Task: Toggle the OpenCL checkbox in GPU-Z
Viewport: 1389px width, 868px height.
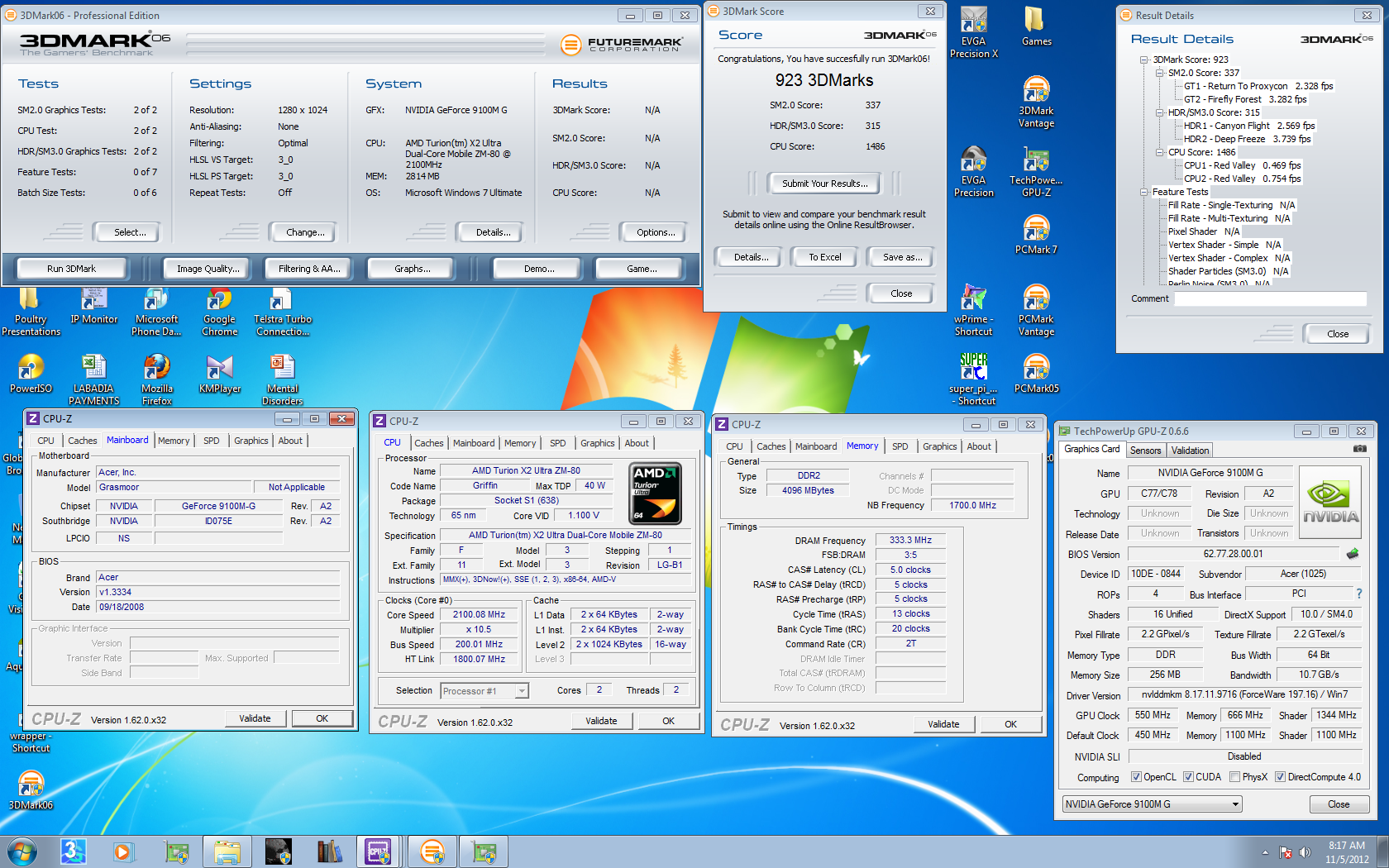Action: point(1136,777)
